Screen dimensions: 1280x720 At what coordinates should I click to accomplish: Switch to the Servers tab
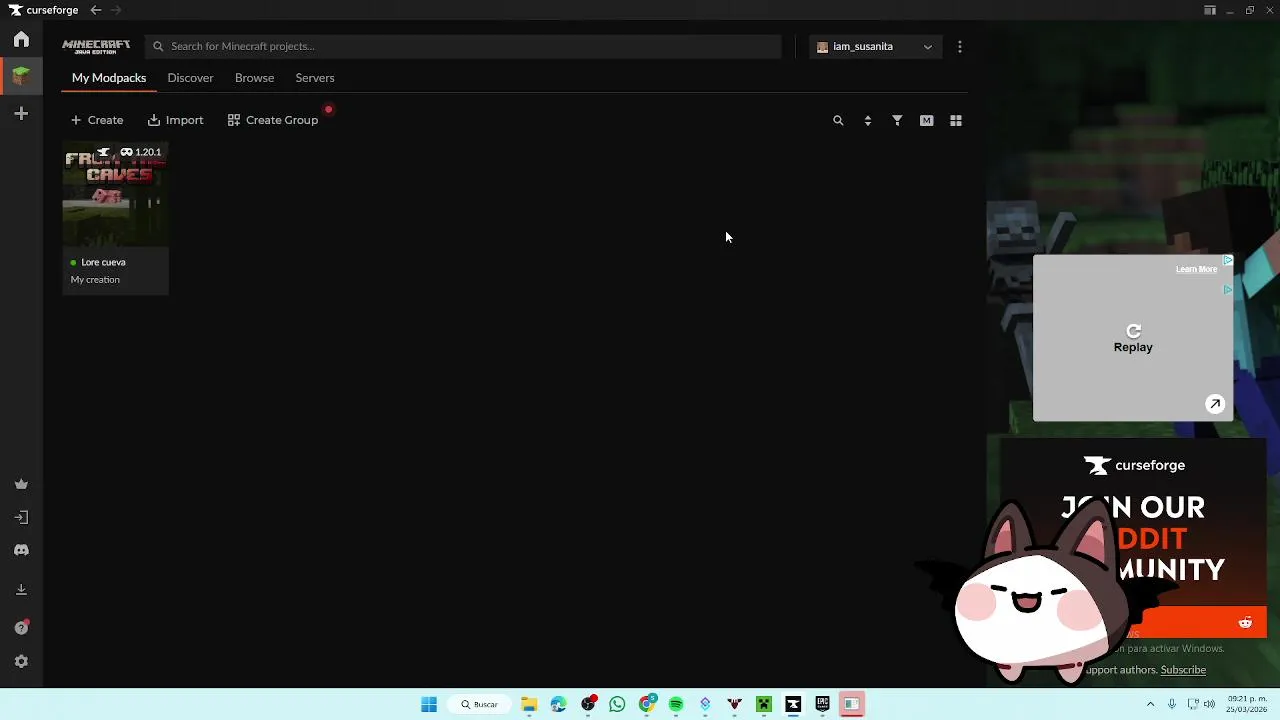315,78
